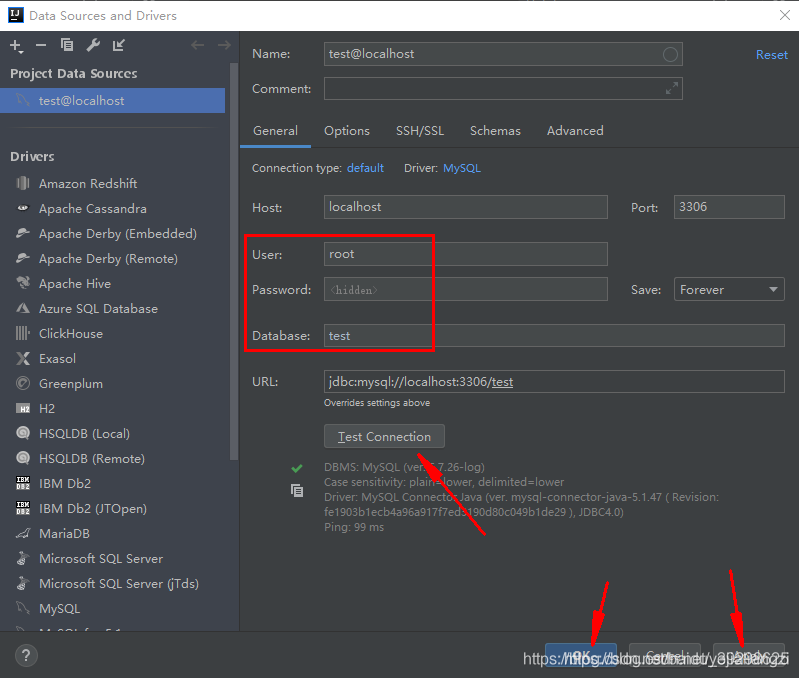Choose the MariaDB driver in list
This screenshot has width=799, height=678.
click(64, 534)
